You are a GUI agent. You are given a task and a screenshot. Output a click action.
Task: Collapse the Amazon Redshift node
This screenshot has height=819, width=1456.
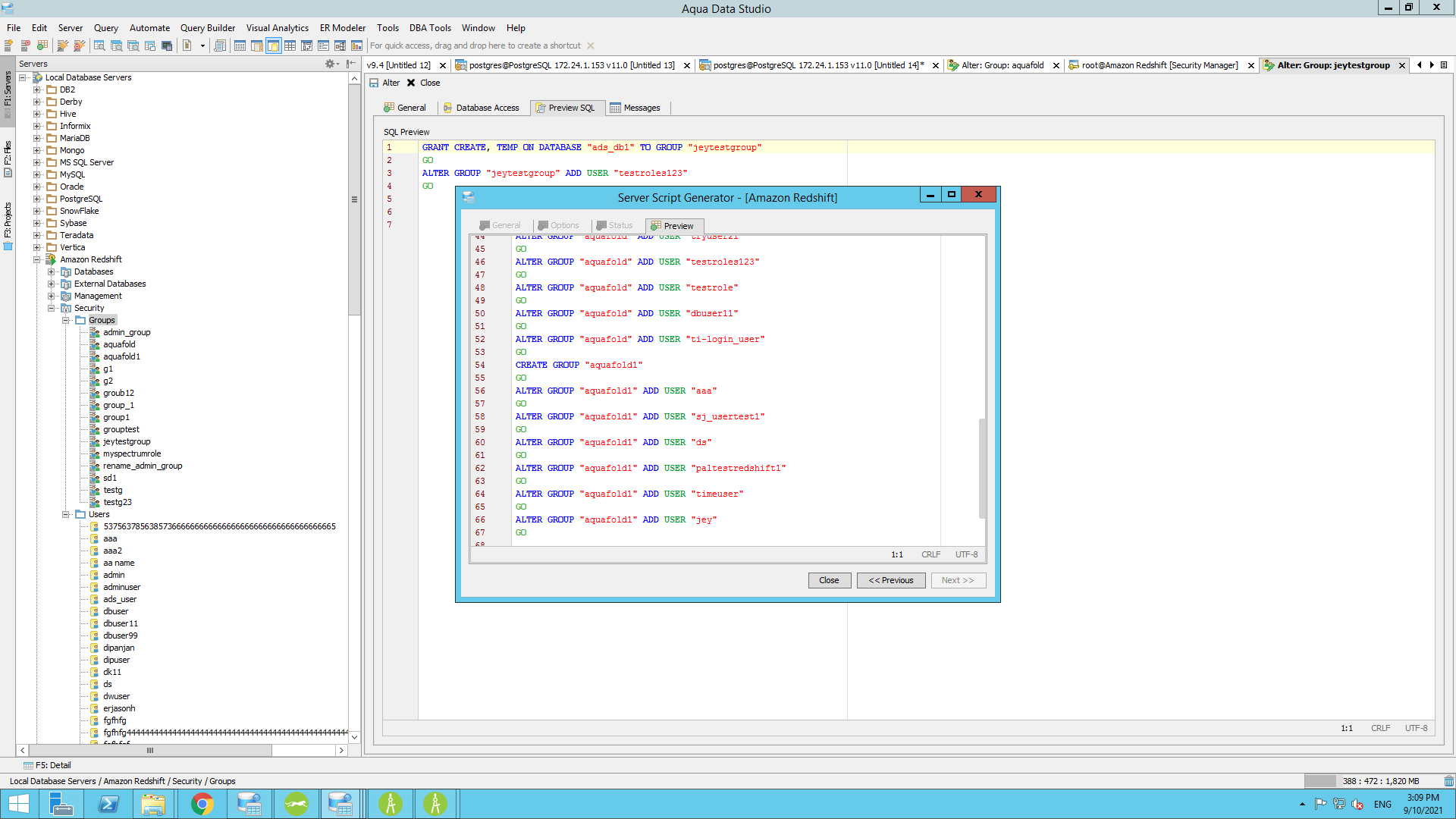[x=36, y=259]
